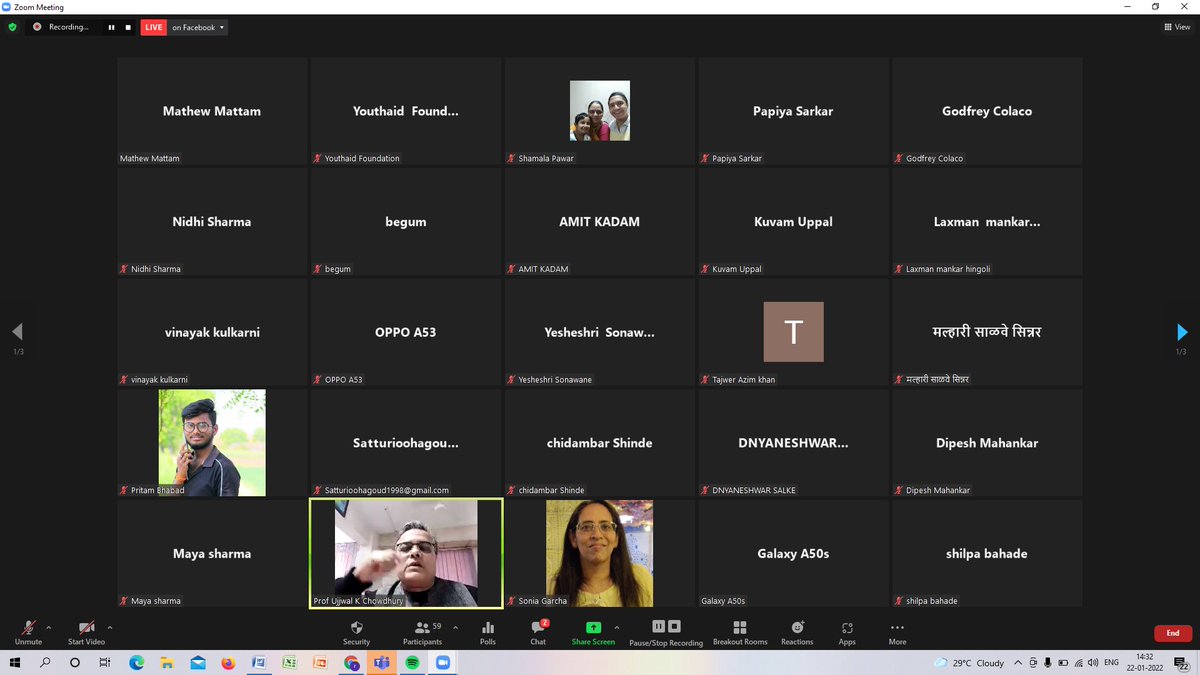The height and width of the screenshot is (675, 1200).
Task: Select Prof Ujjwal K Chowdhury's video tile
Action: tap(406, 553)
